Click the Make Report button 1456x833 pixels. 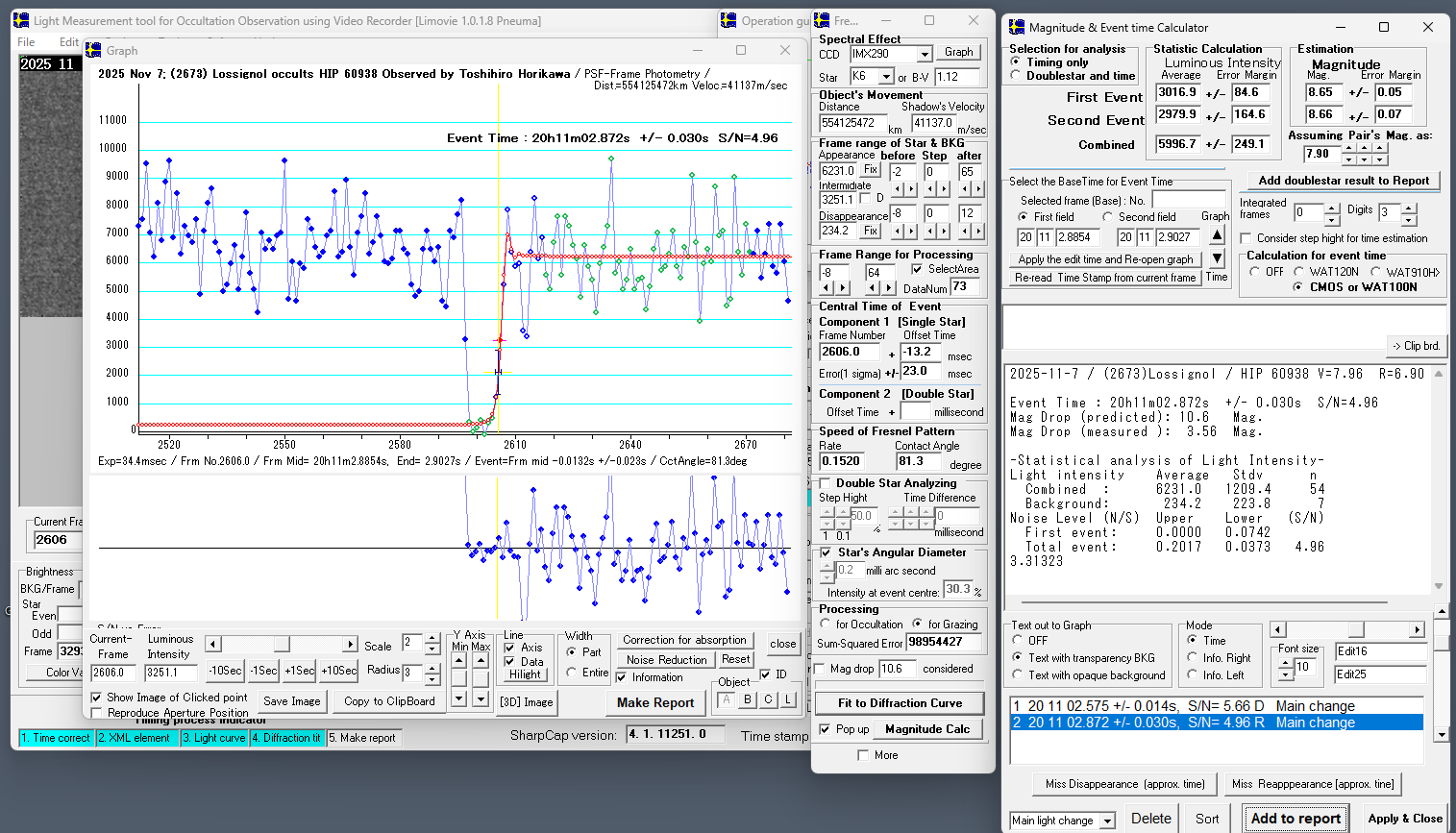[655, 702]
